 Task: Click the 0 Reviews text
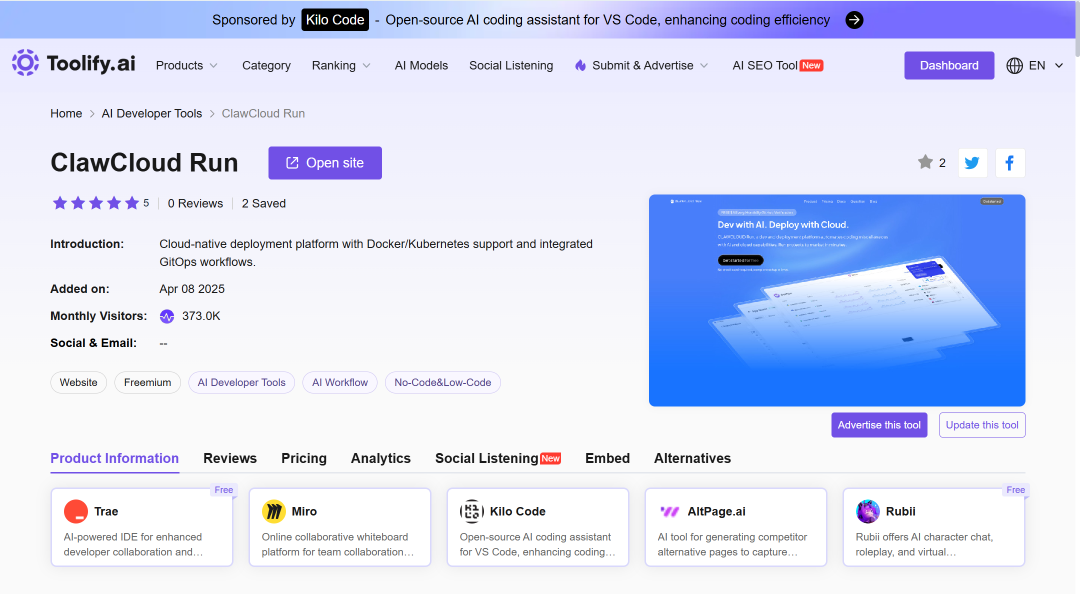[x=196, y=203]
